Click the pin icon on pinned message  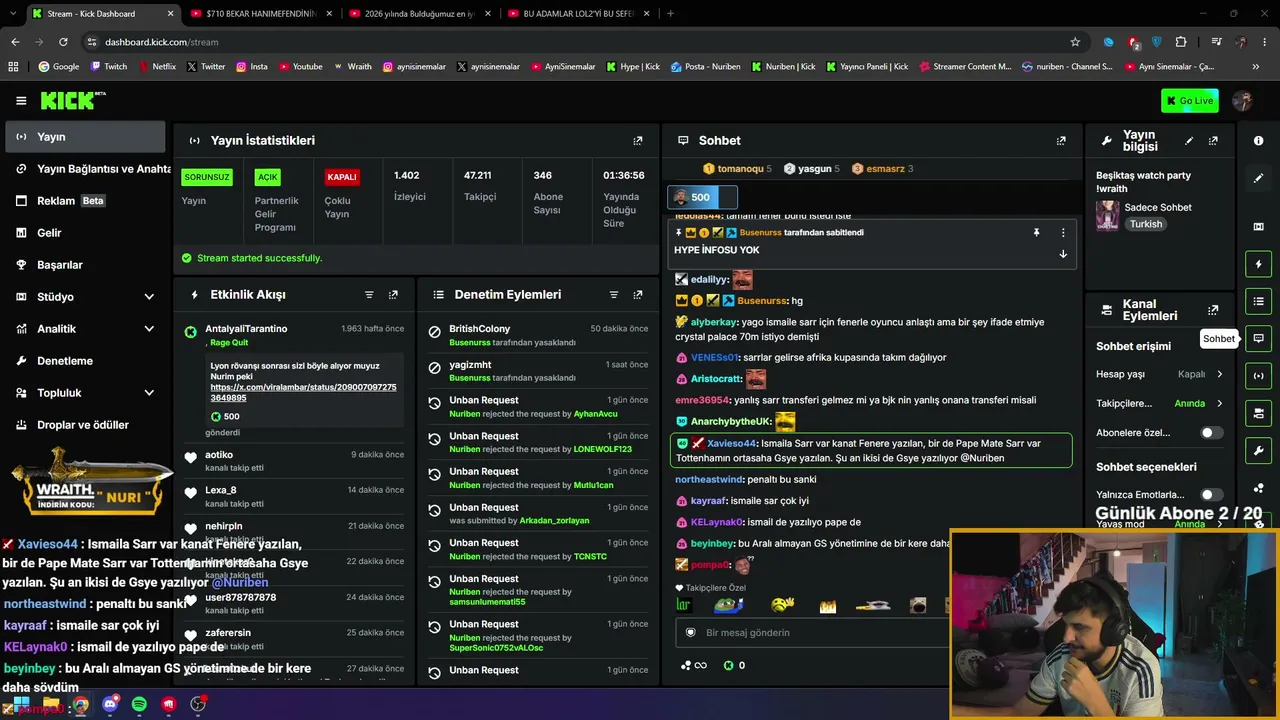click(1036, 232)
